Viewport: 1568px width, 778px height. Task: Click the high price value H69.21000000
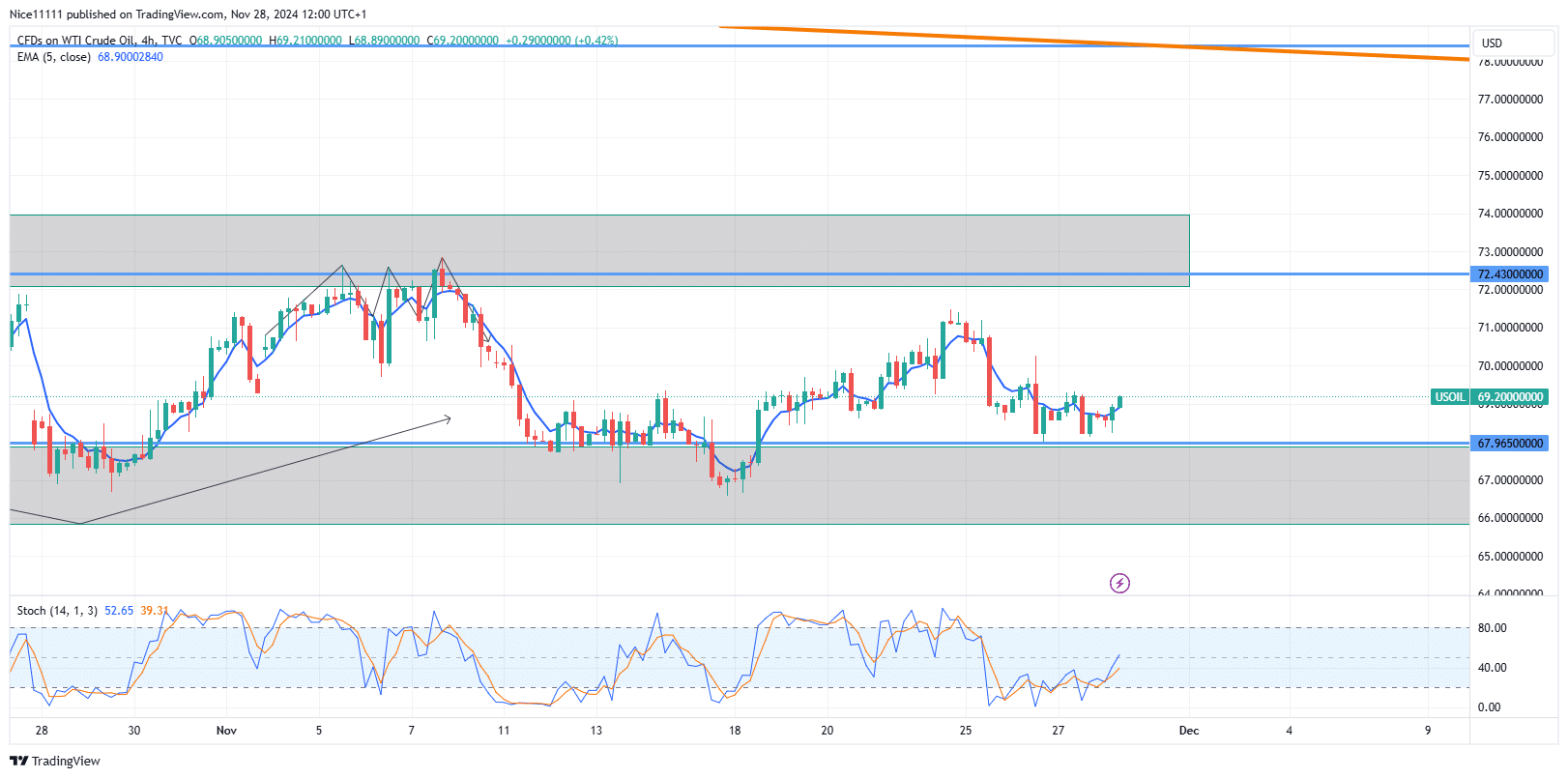coord(305,41)
